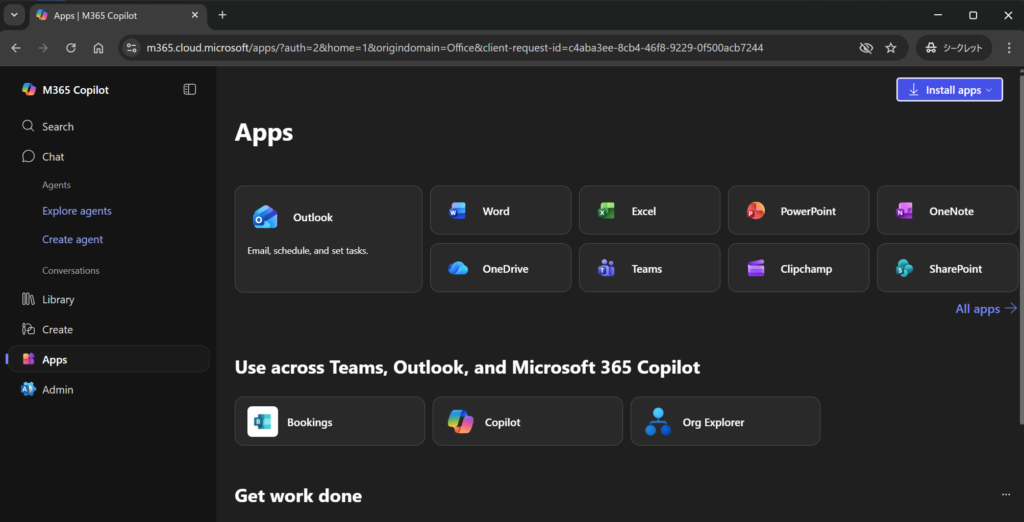Open the Outlook app tile
The image size is (1024, 522).
click(x=328, y=238)
